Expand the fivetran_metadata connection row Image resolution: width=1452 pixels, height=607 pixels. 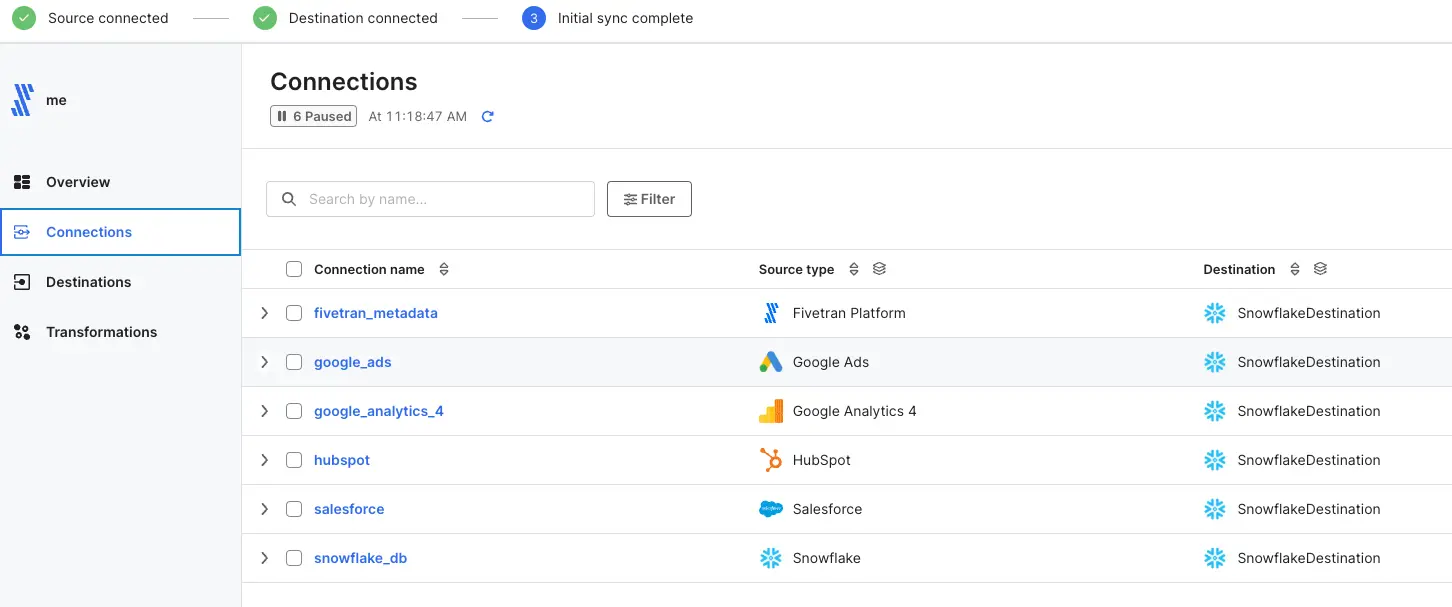265,313
